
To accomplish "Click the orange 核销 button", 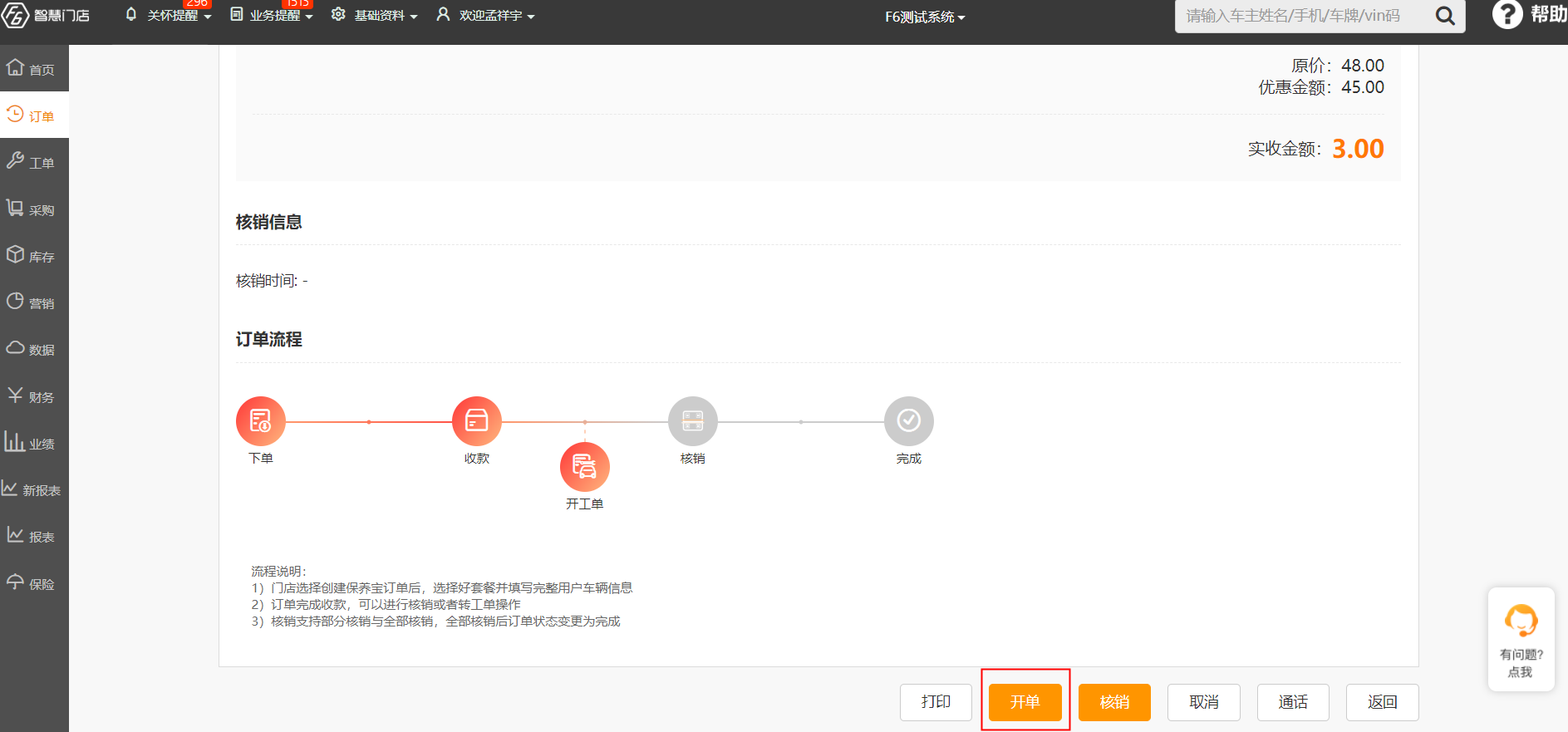I will pos(1114,702).
